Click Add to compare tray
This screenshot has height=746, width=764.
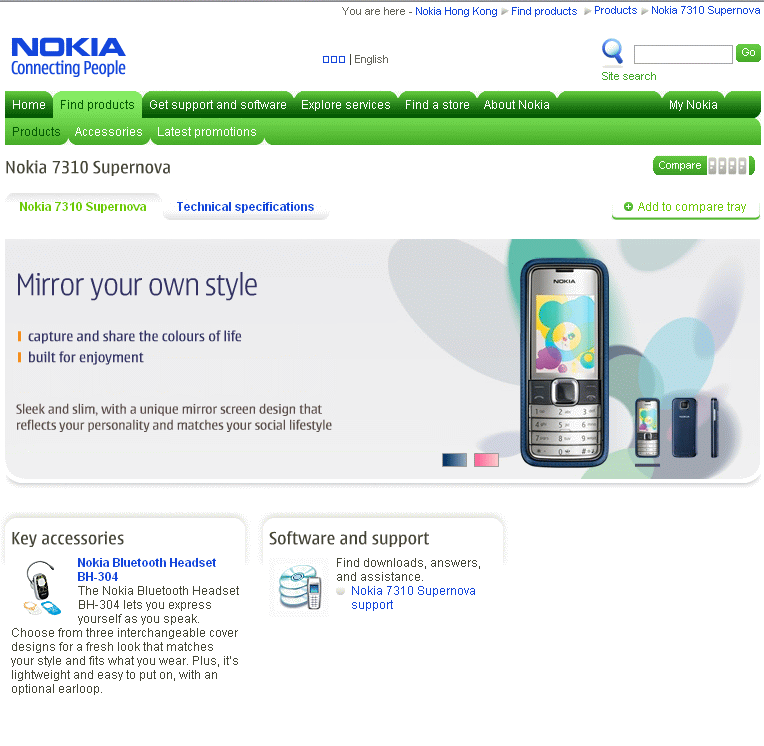[686, 207]
